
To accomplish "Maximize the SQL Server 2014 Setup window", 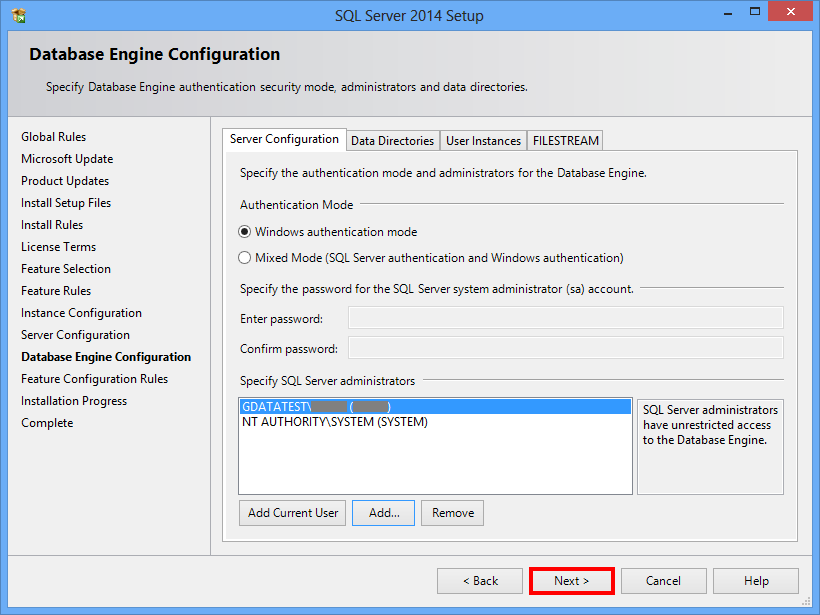I will 755,12.
